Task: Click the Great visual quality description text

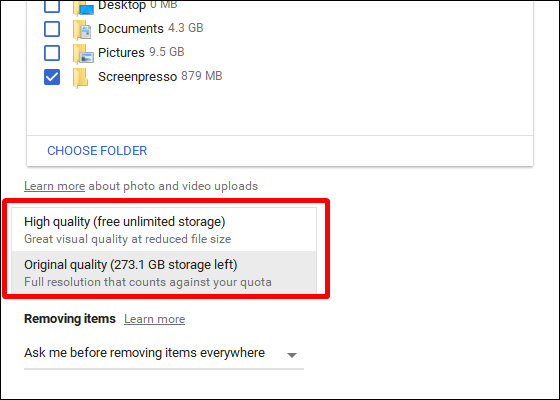Action: click(128, 239)
